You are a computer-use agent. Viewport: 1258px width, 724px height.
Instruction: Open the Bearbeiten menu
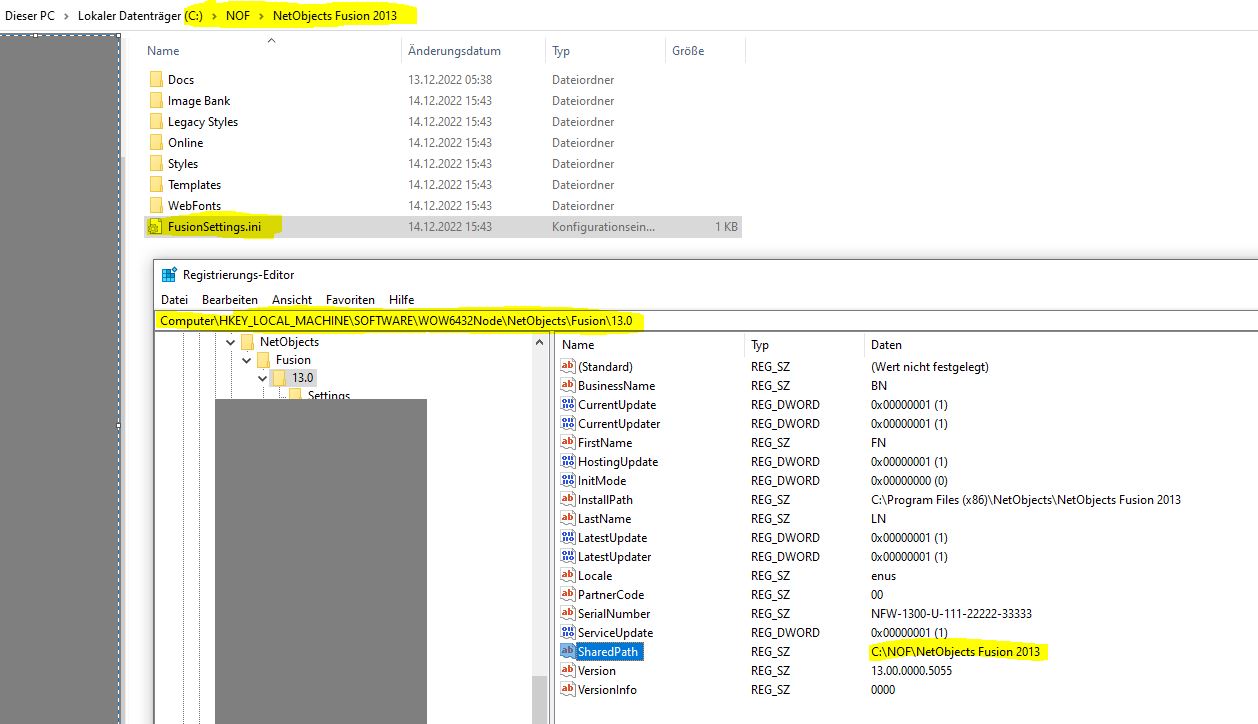(x=229, y=300)
